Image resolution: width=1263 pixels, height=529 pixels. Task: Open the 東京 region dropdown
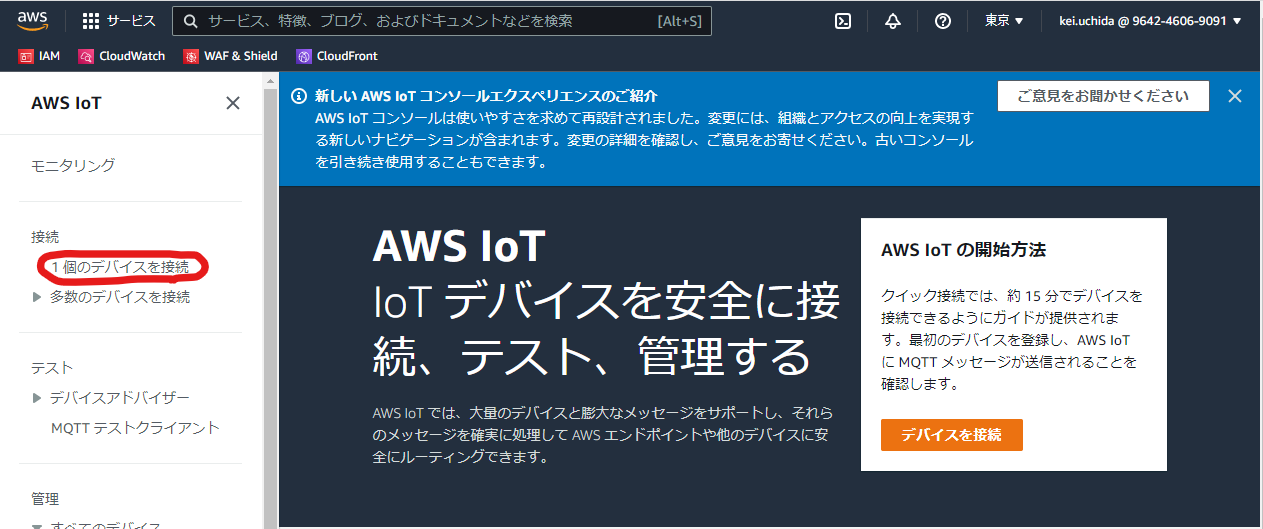pyautogui.click(x=1004, y=21)
